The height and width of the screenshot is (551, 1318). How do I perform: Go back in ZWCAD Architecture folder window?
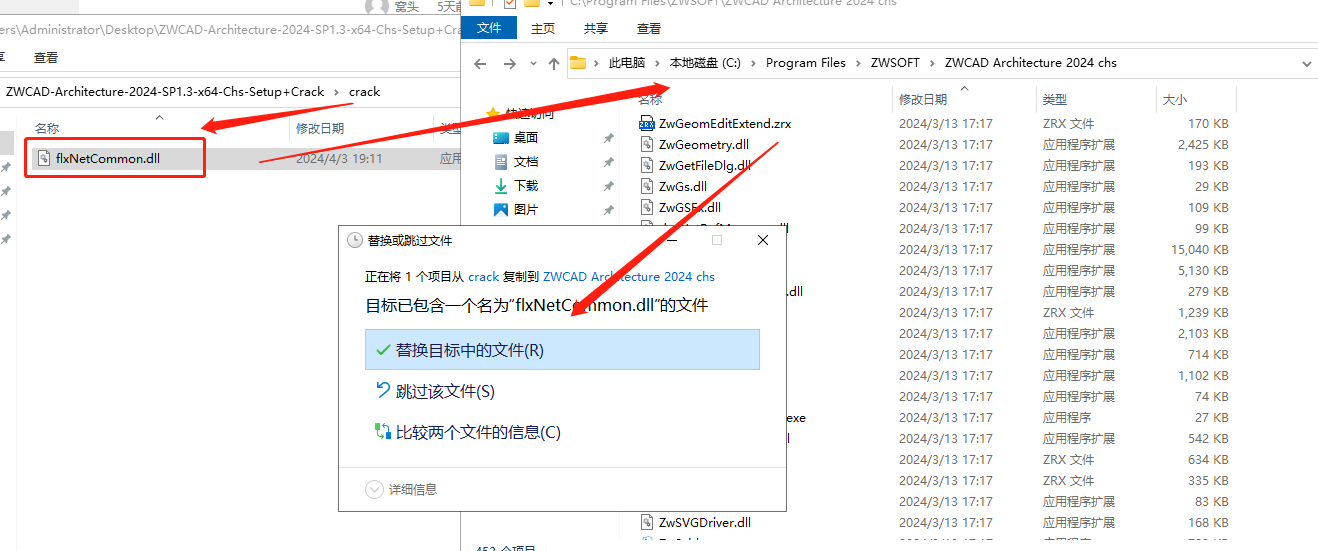(x=480, y=63)
